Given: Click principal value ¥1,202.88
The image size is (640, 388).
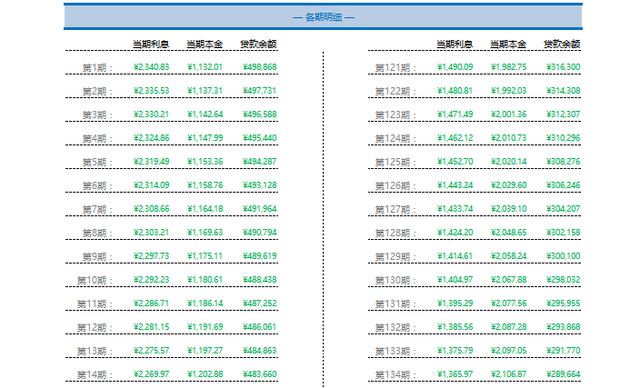Looking at the screenshot, I should click(205, 375).
